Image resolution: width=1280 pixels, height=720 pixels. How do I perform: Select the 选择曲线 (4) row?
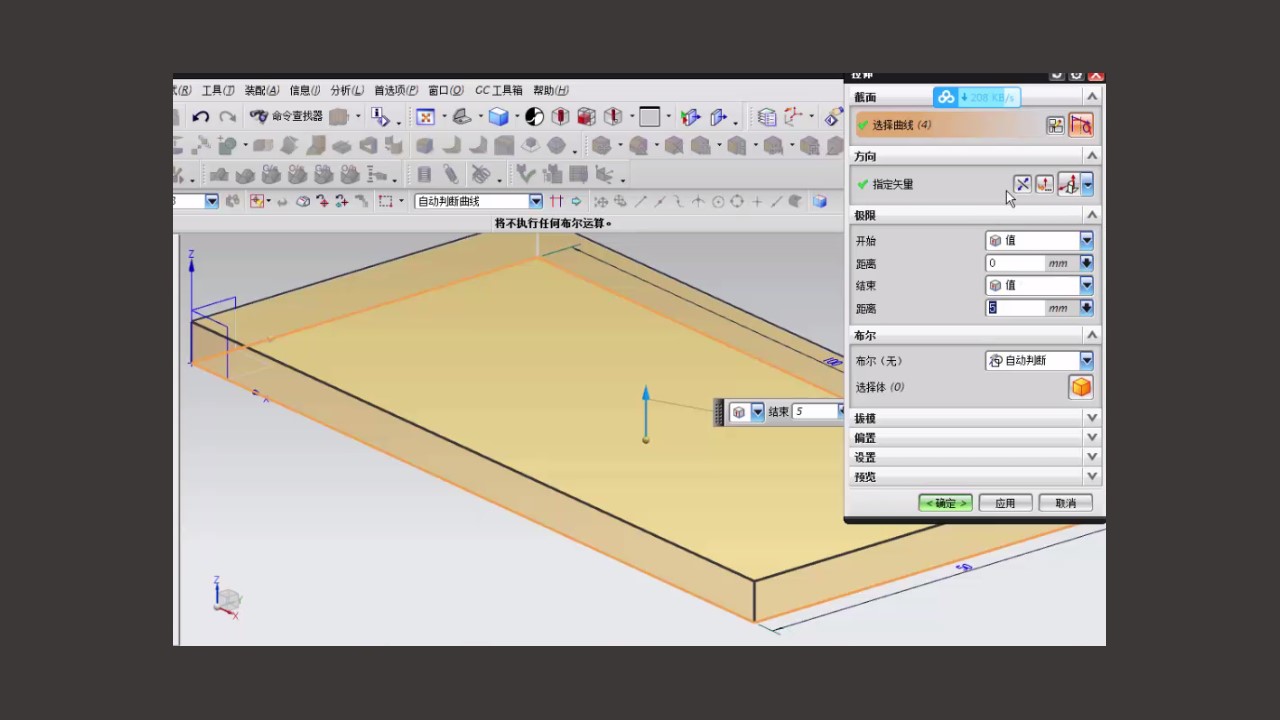975,125
